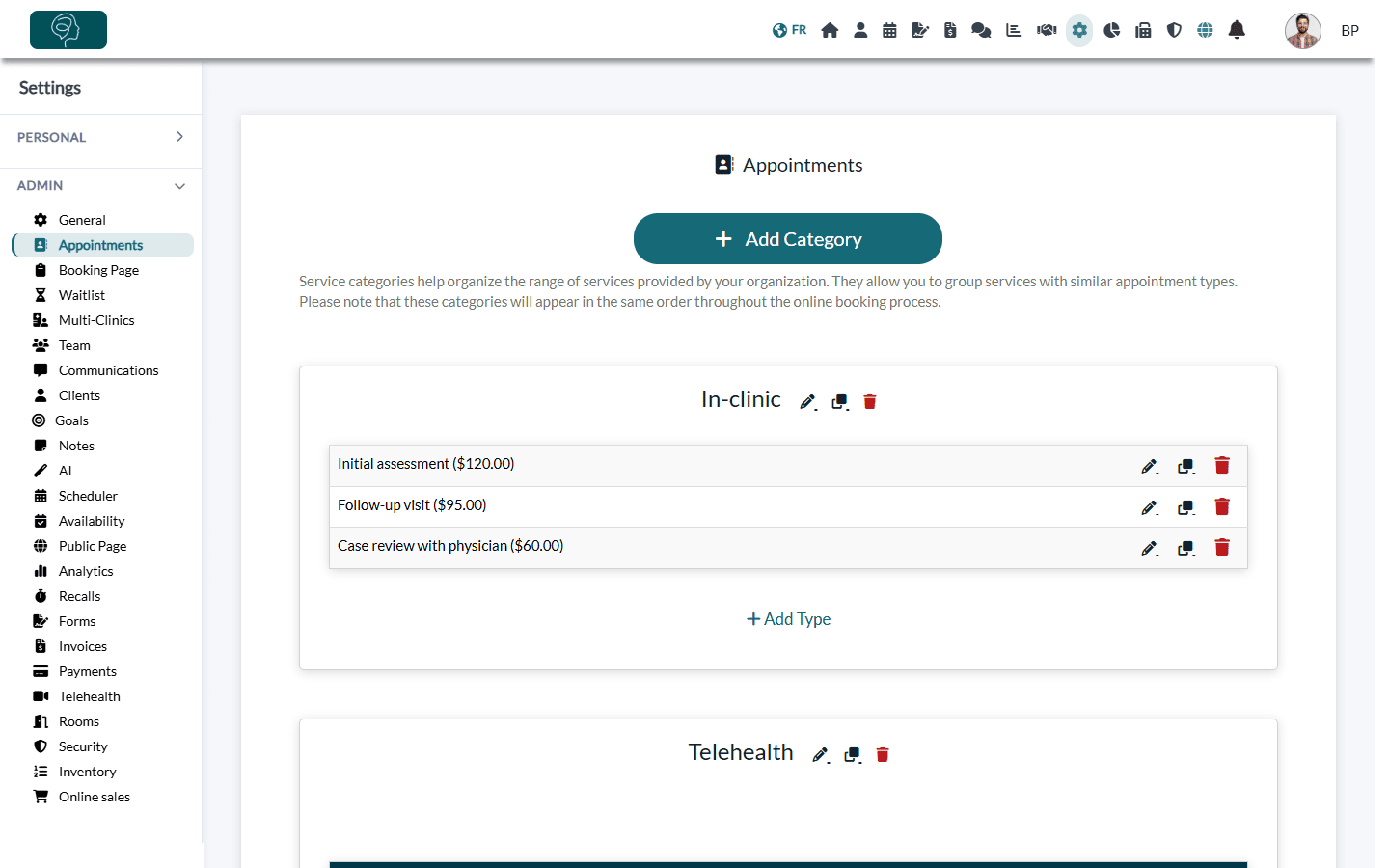
Task: Open Online sales settings
Action: [x=95, y=797]
